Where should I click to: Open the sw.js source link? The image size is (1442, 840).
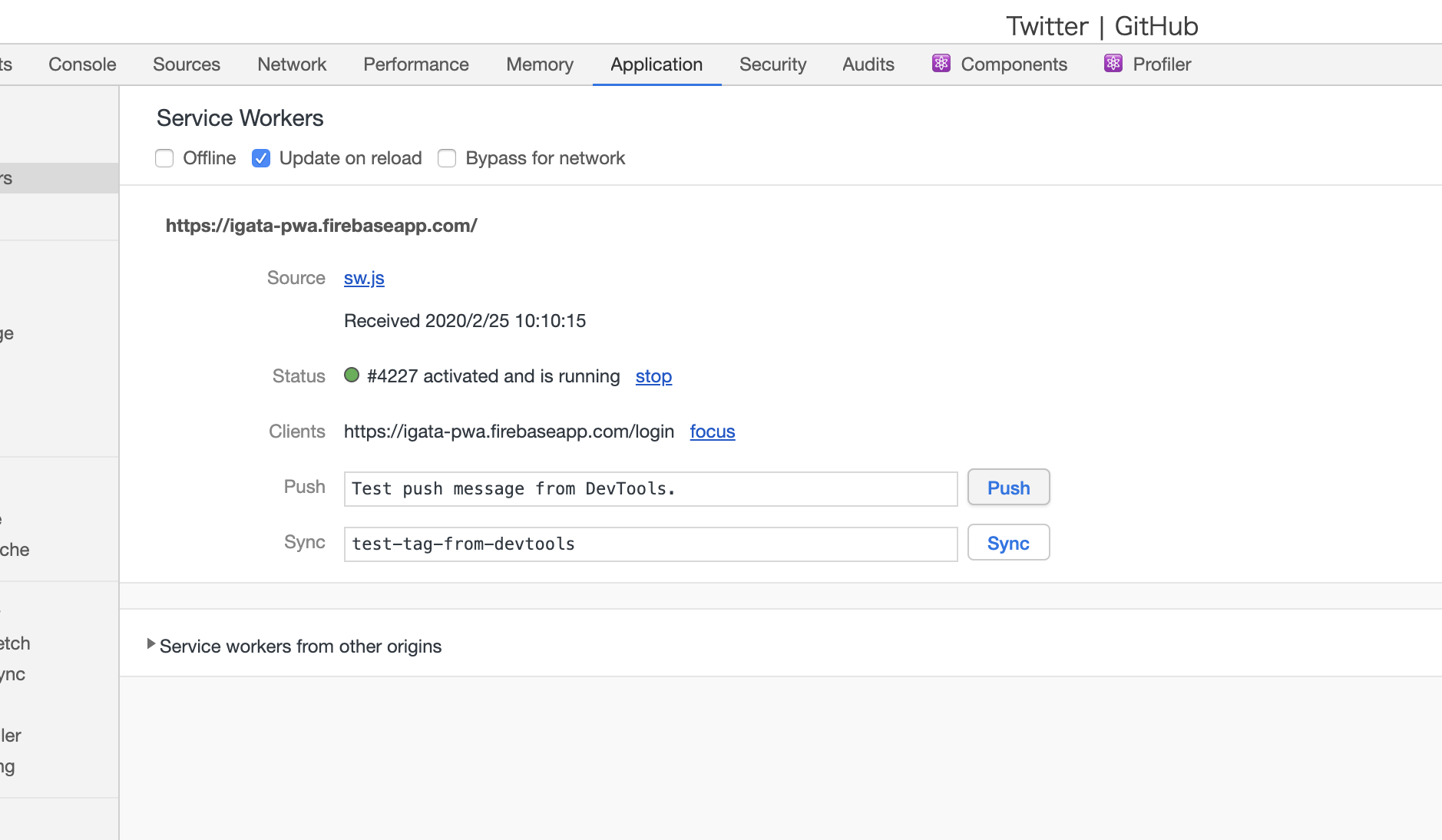tap(364, 278)
